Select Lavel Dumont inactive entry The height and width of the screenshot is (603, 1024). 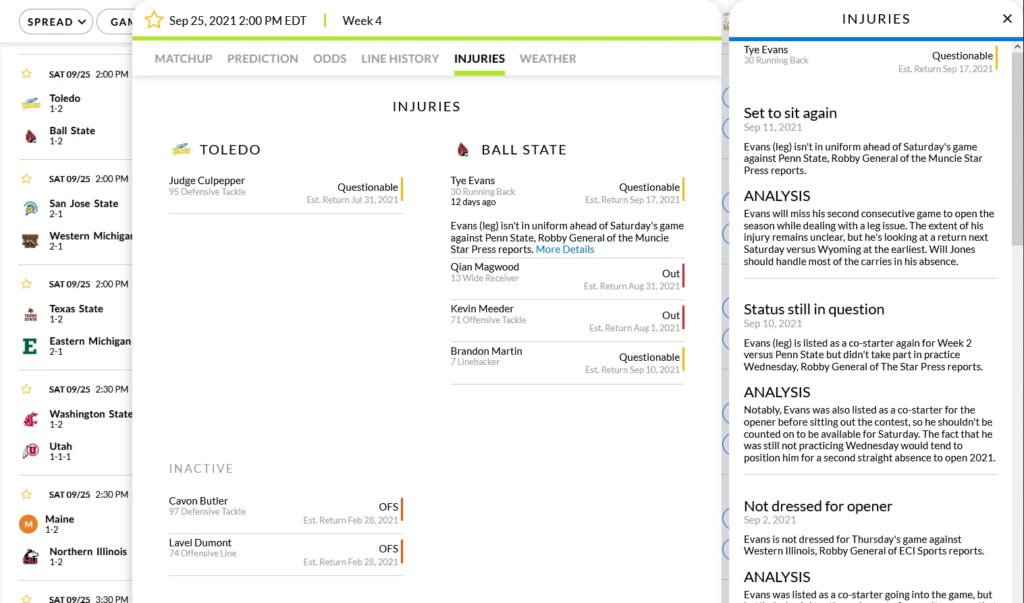[286, 552]
